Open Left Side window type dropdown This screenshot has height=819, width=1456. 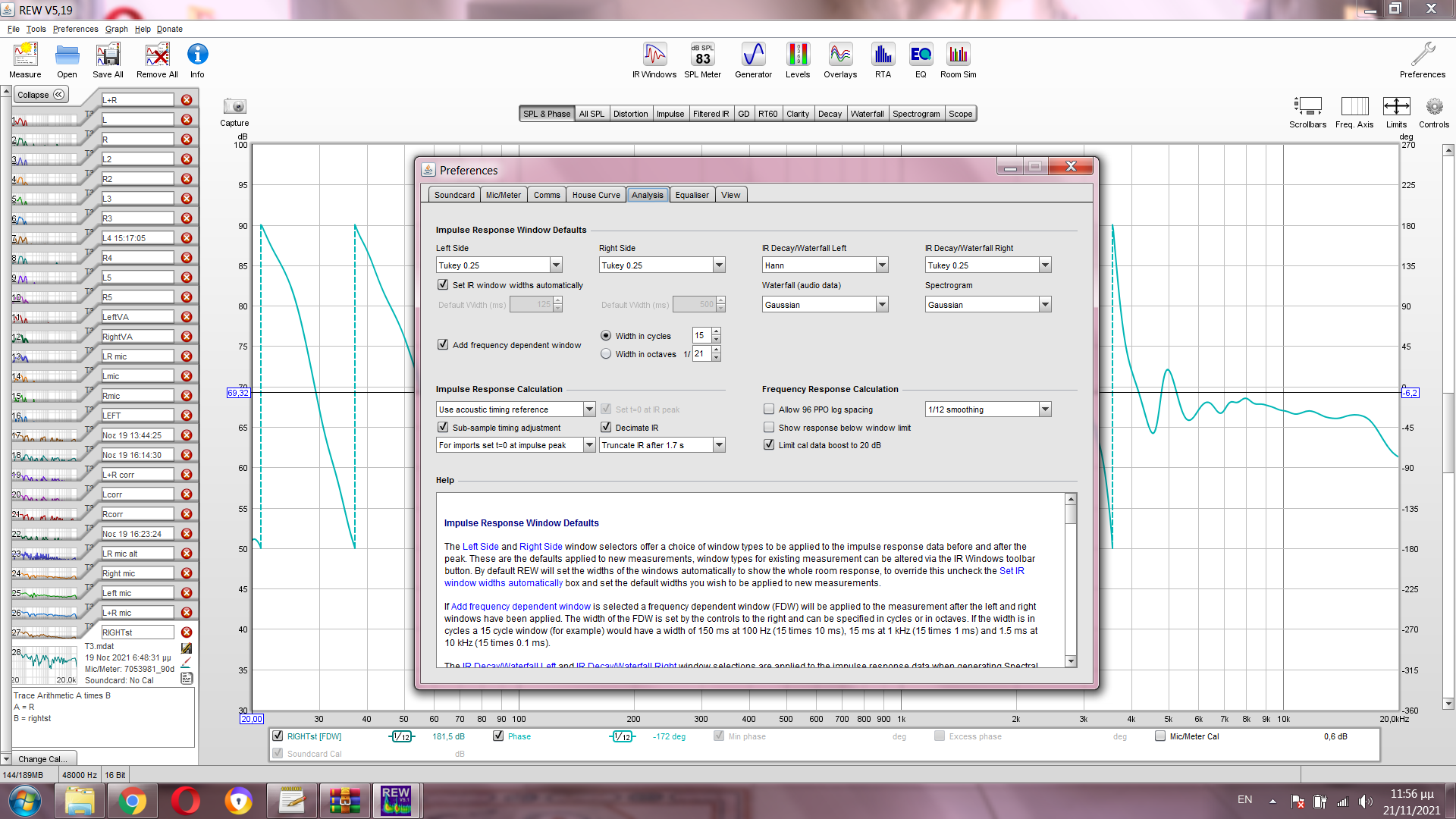pyautogui.click(x=556, y=265)
